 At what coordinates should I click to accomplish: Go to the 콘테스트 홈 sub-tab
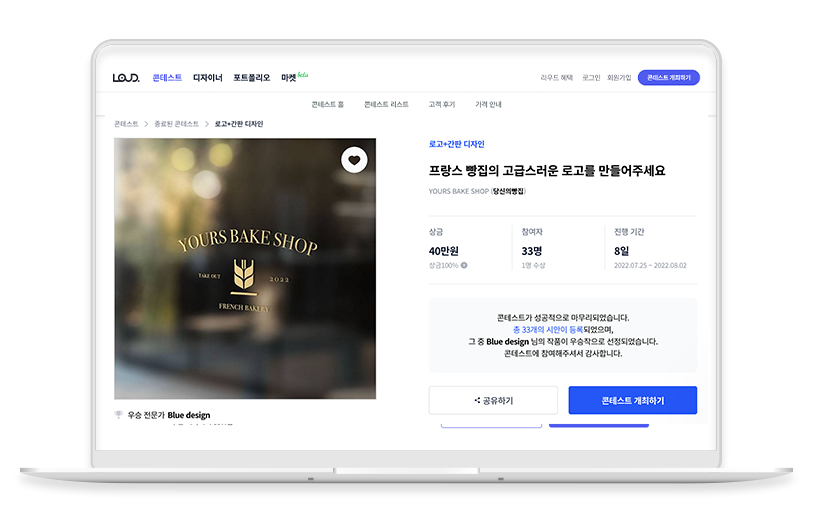pos(327,105)
